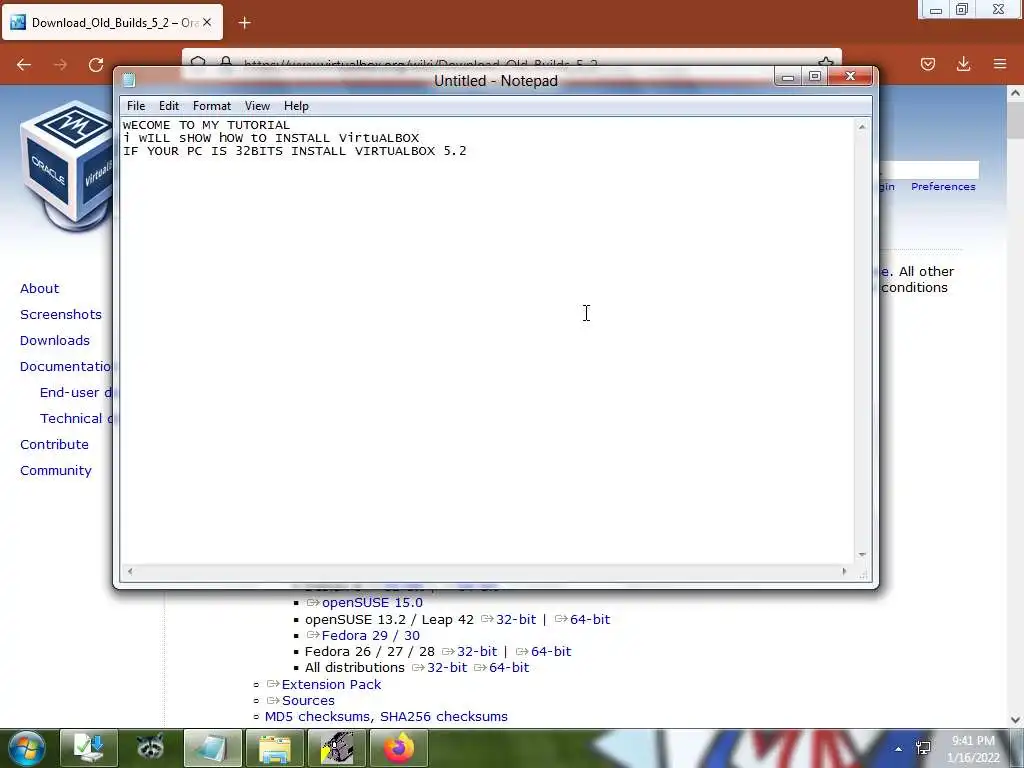Image resolution: width=1024 pixels, height=768 pixels.
Task: Click Fedora 26/27/28 32-bit link
Action: click(x=477, y=652)
